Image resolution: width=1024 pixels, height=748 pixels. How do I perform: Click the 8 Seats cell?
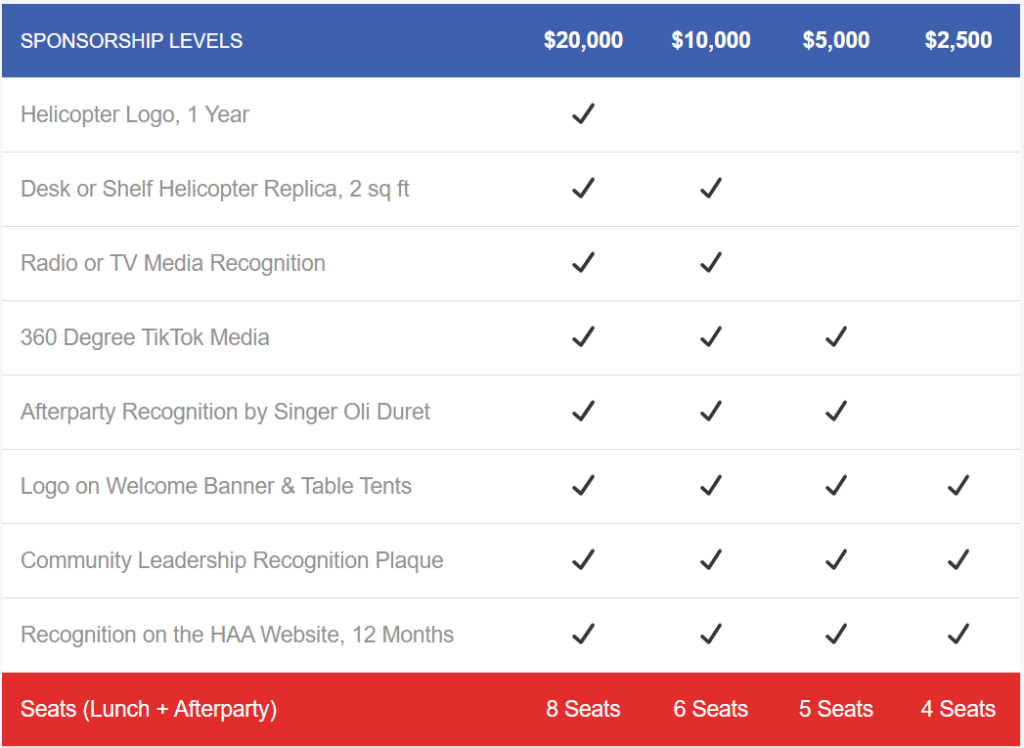point(583,709)
